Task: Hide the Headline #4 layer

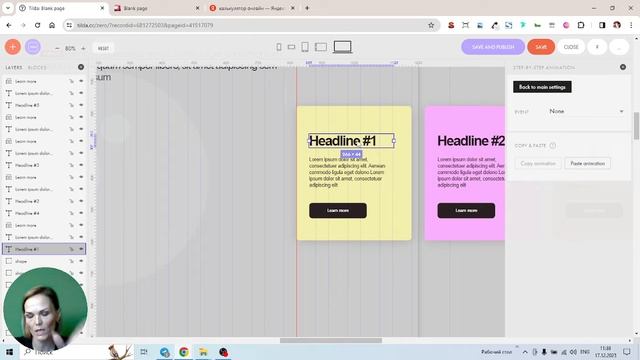Action: tap(81, 213)
